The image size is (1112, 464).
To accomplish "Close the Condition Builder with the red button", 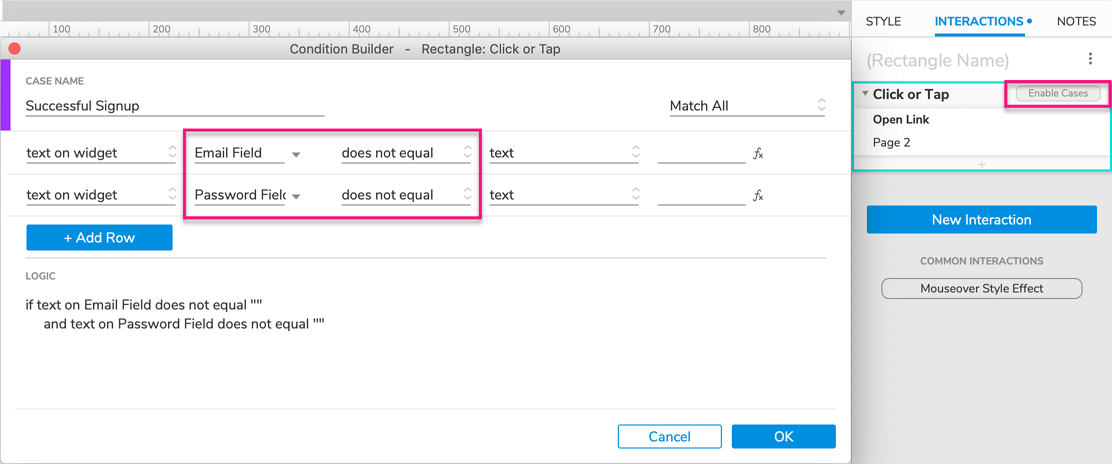I will 14,48.
